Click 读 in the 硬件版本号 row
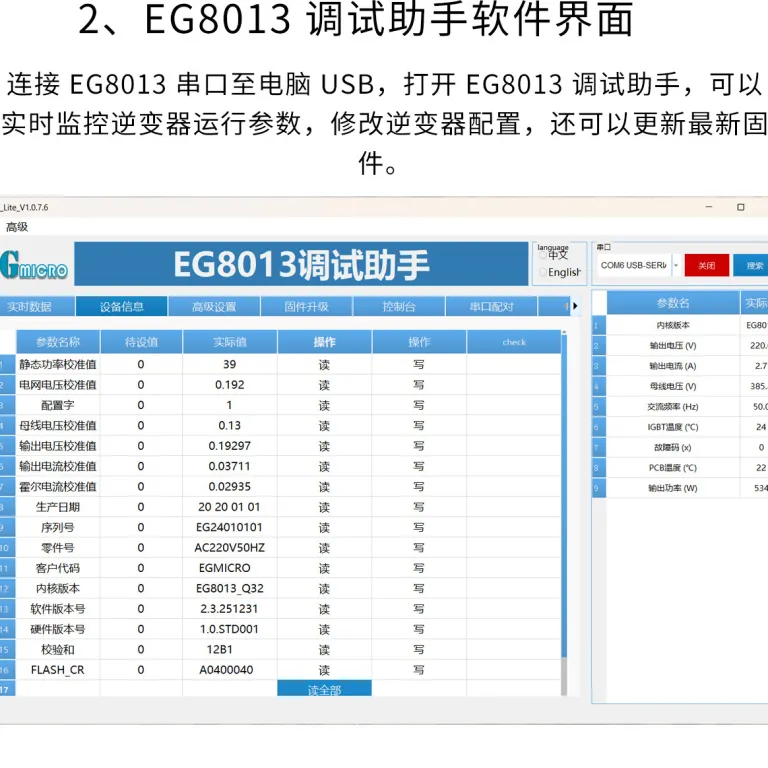The image size is (768, 768). pos(324,629)
